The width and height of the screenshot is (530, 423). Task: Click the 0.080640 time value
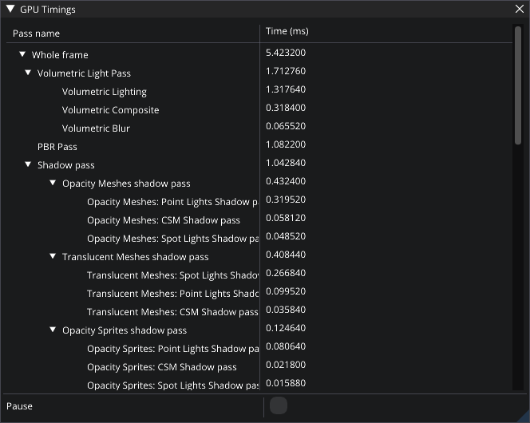pyautogui.click(x=286, y=346)
